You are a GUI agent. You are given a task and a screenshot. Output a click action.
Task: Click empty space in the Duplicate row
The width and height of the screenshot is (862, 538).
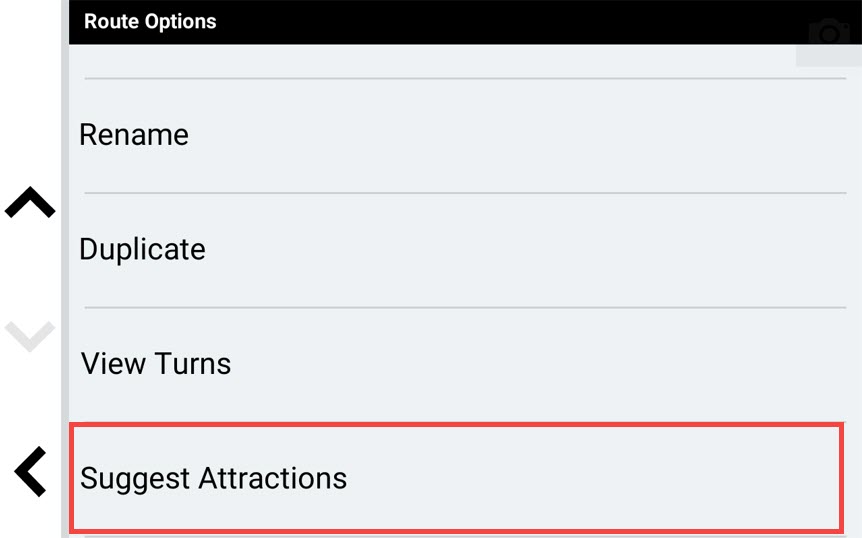coord(522,251)
